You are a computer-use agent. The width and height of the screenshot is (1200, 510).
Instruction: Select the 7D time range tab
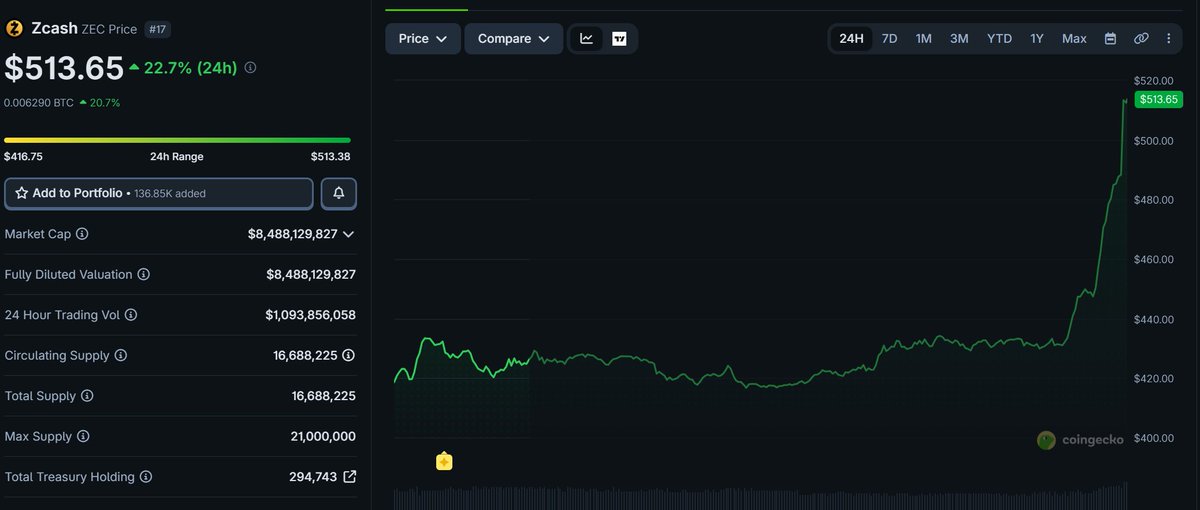tap(889, 39)
